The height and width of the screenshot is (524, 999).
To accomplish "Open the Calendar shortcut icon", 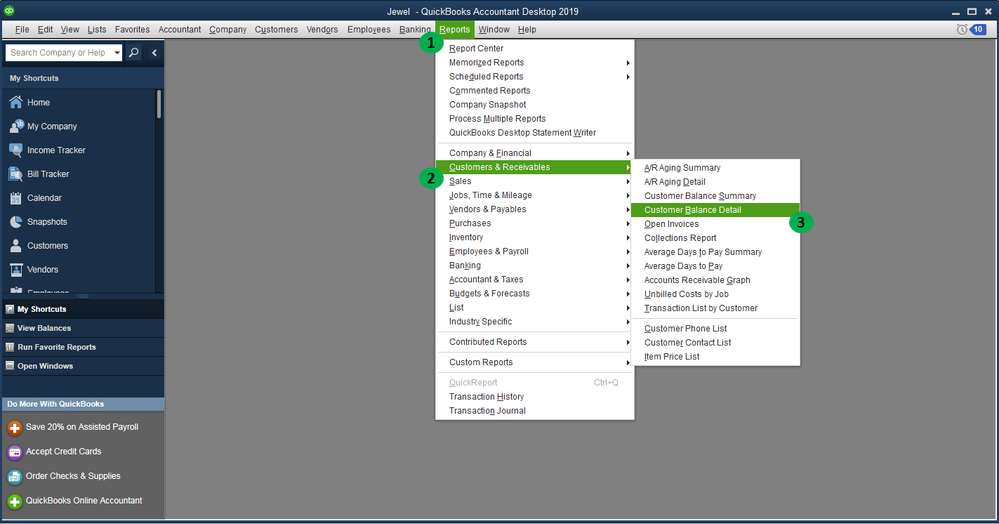I will pos(16,198).
